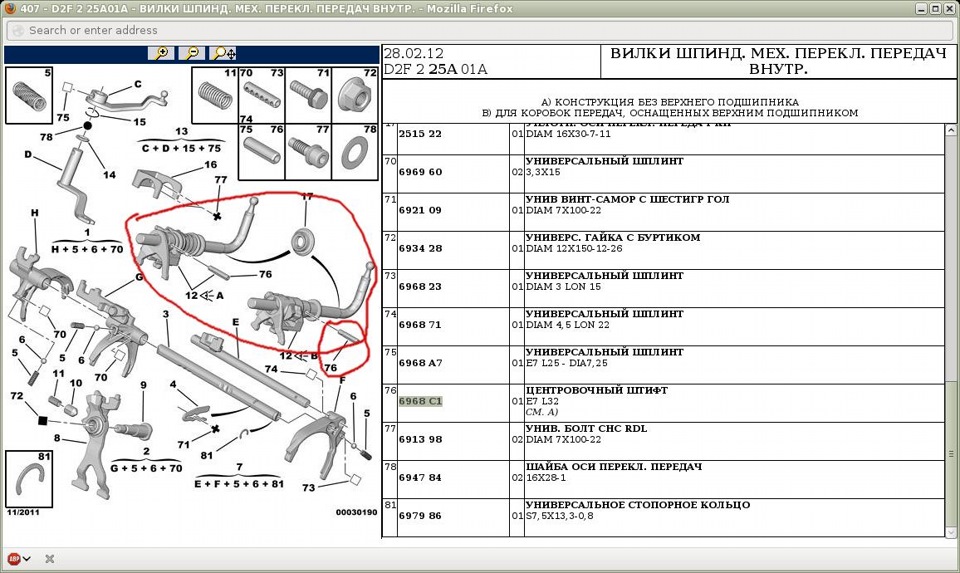This screenshot has width=960, height=573.
Task: Click part number 6947 84
Action: 420,478
